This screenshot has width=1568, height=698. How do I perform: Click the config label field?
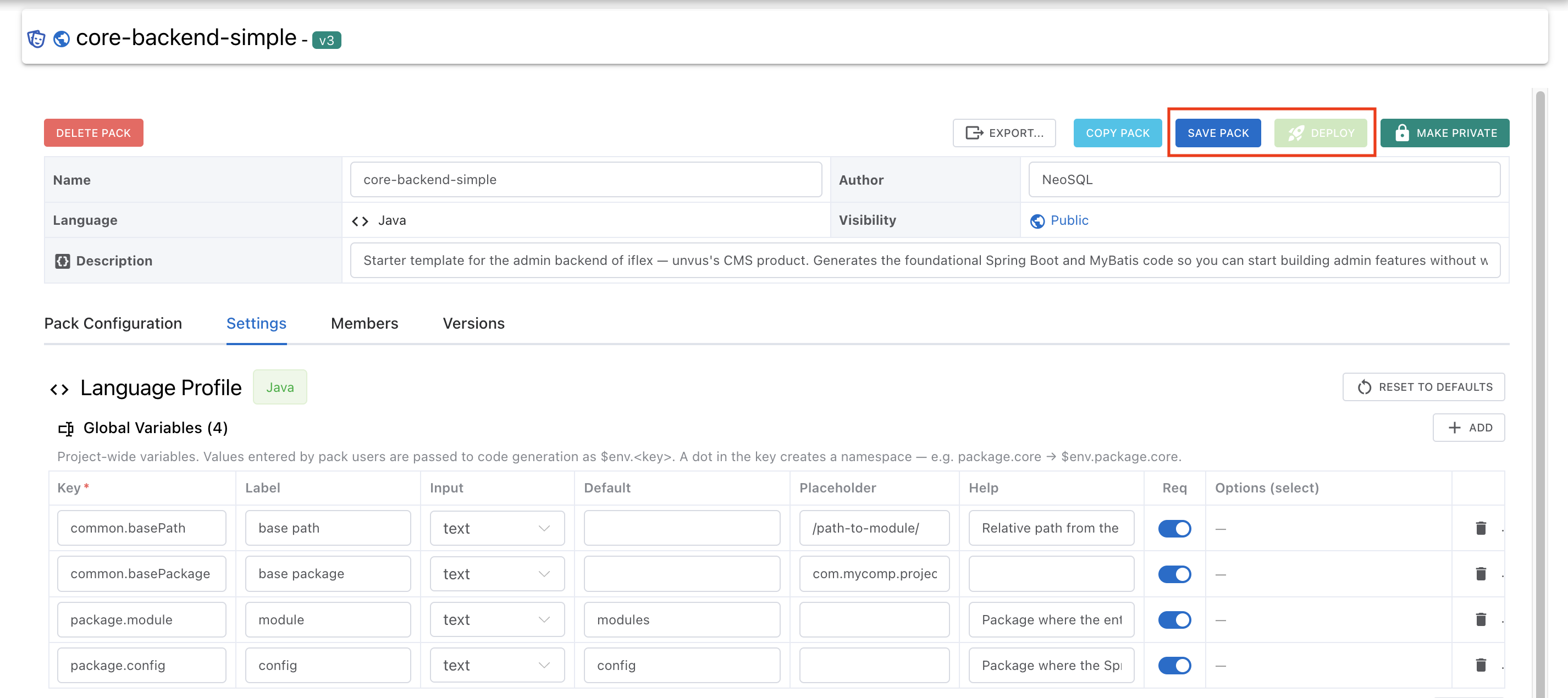pos(328,665)
